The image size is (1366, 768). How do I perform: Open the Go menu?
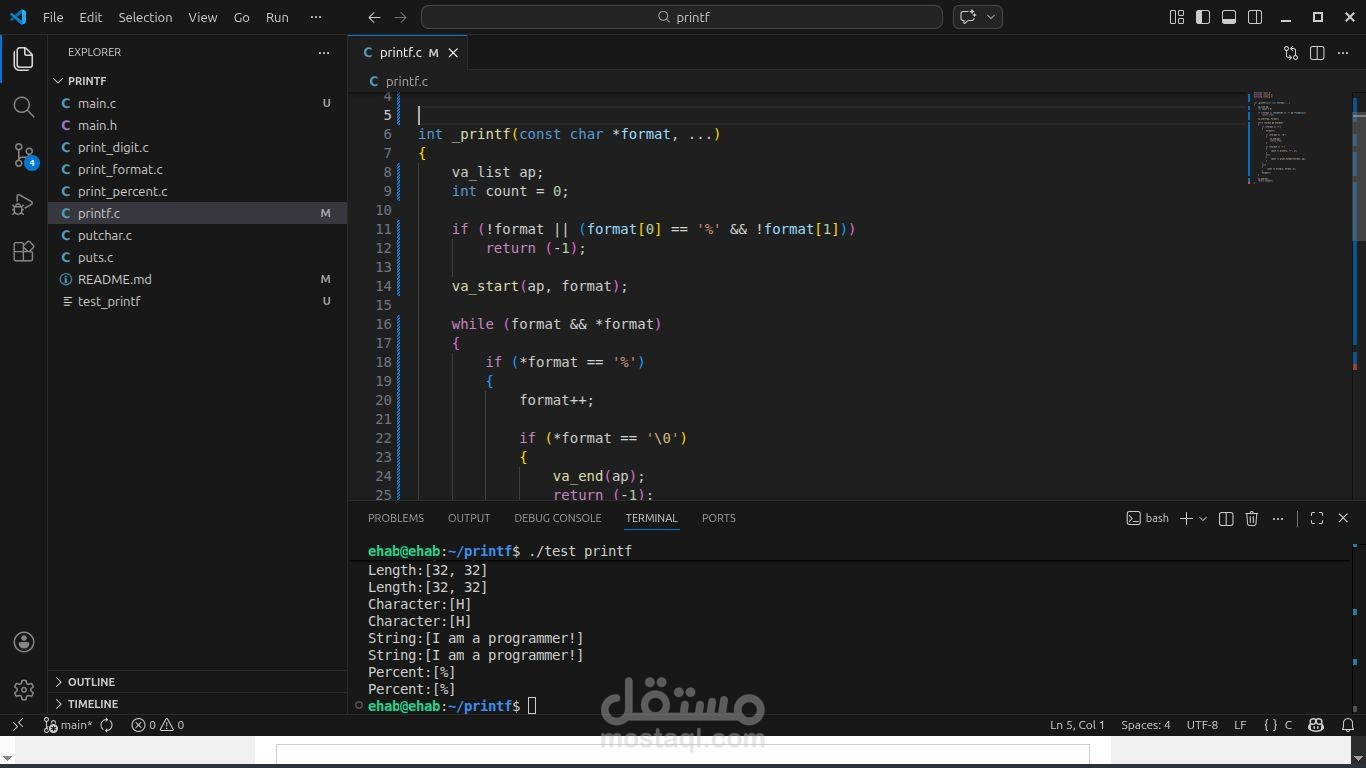click(x=241, y=17)
